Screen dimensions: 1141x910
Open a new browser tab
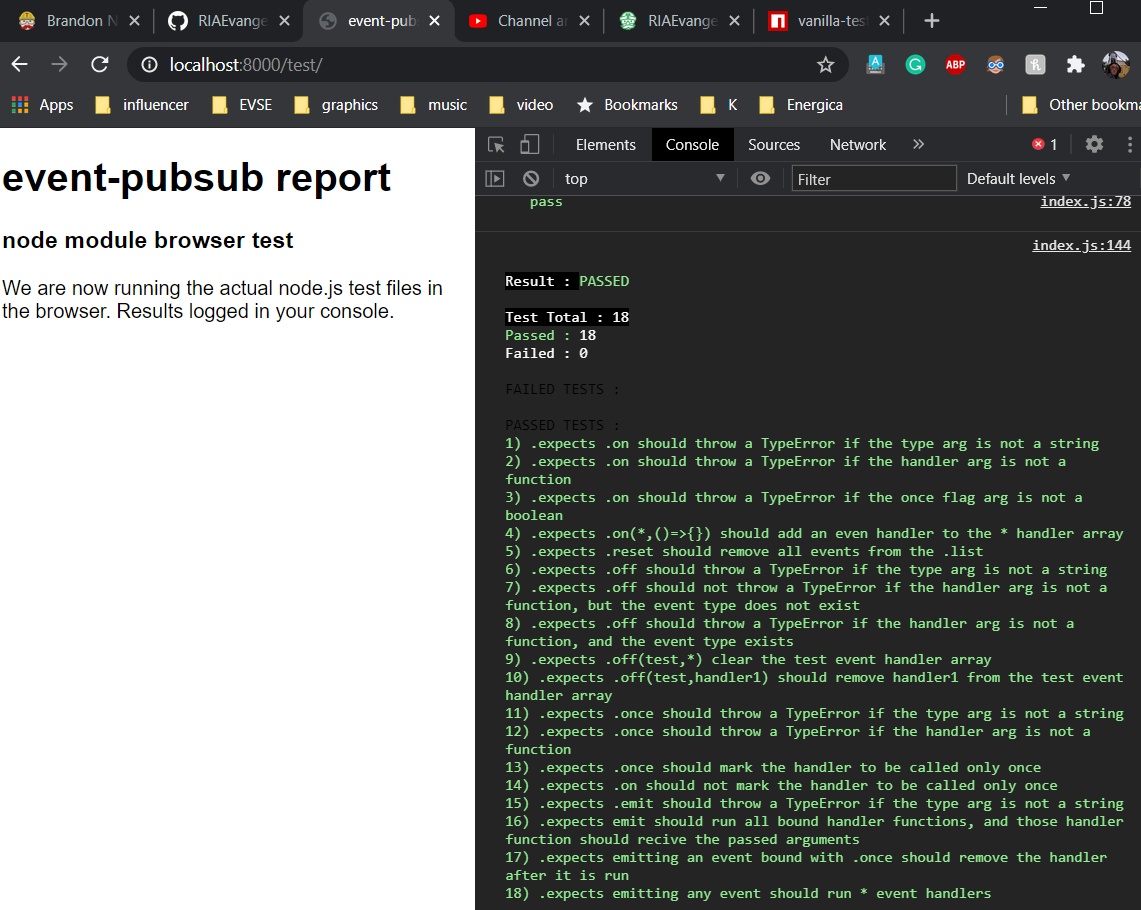(x=931, y=21)
